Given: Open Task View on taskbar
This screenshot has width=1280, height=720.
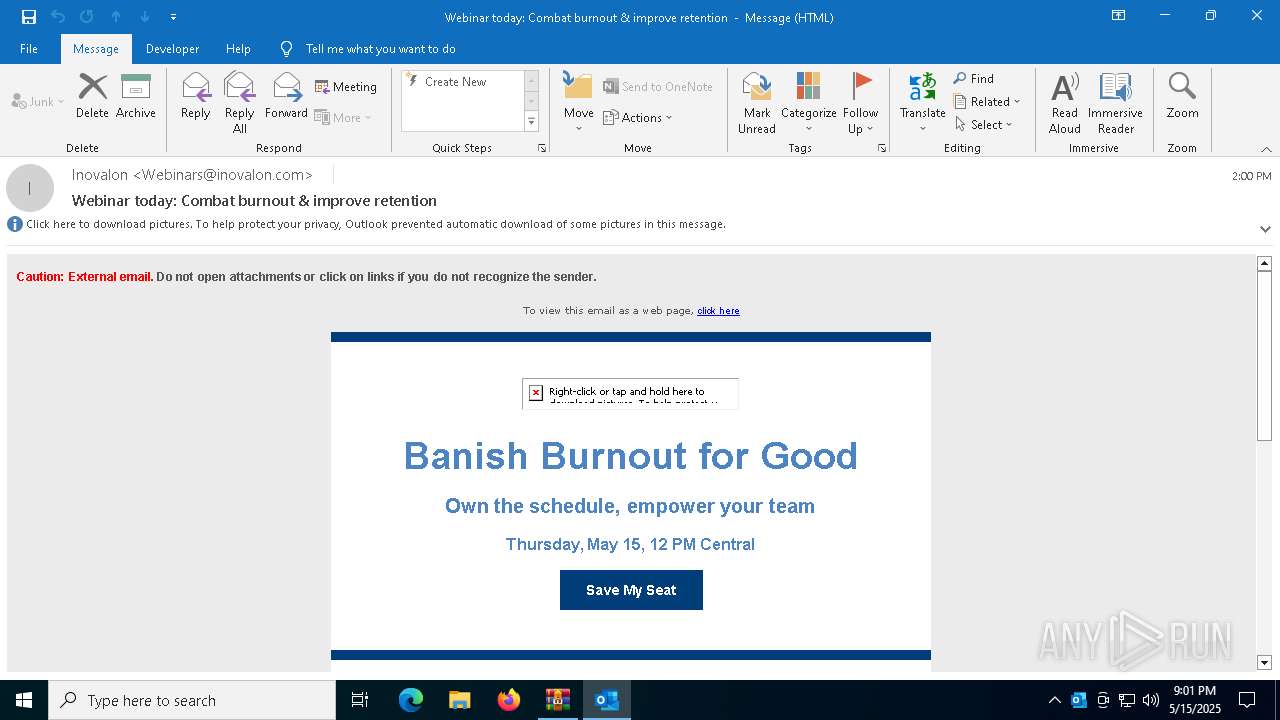Looking at the screenshot, I should (x=360, y=700).
